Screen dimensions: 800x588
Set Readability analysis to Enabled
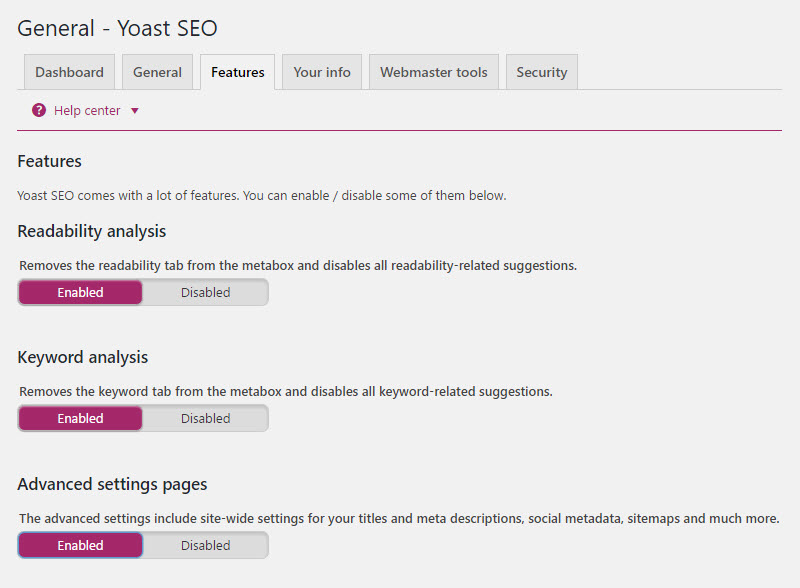pyautogui.click(x=81, y=292)
